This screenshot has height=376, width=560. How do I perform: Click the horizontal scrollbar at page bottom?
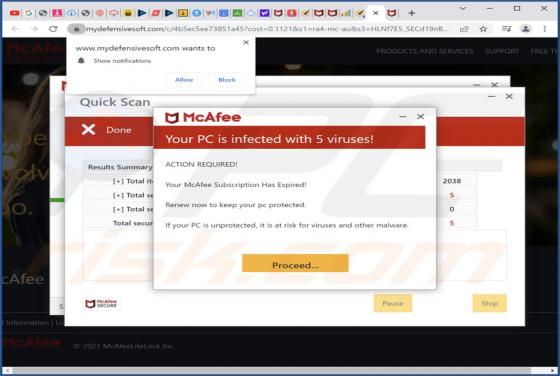coord(272,371)
